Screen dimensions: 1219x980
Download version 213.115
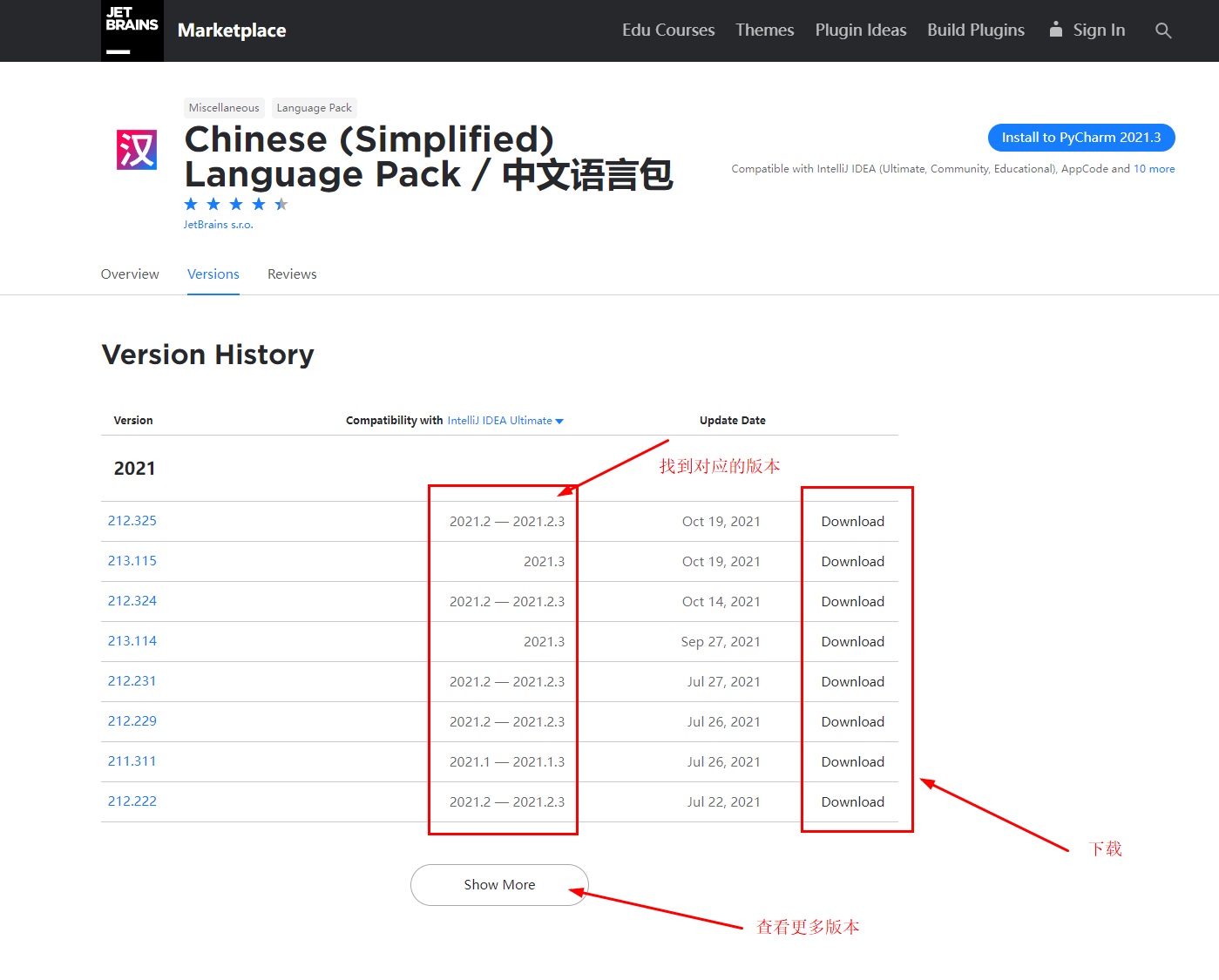tap(852, 561)
